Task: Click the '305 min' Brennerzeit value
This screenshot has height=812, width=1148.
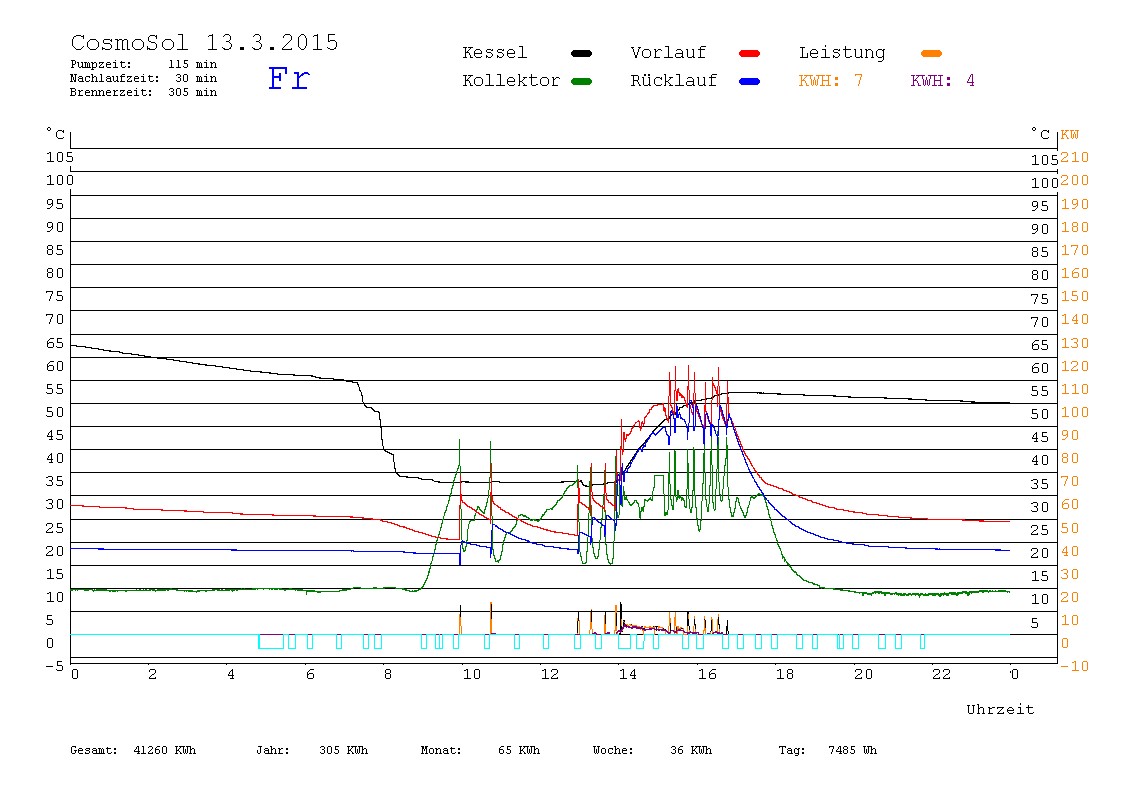Action: pos(193,92)
